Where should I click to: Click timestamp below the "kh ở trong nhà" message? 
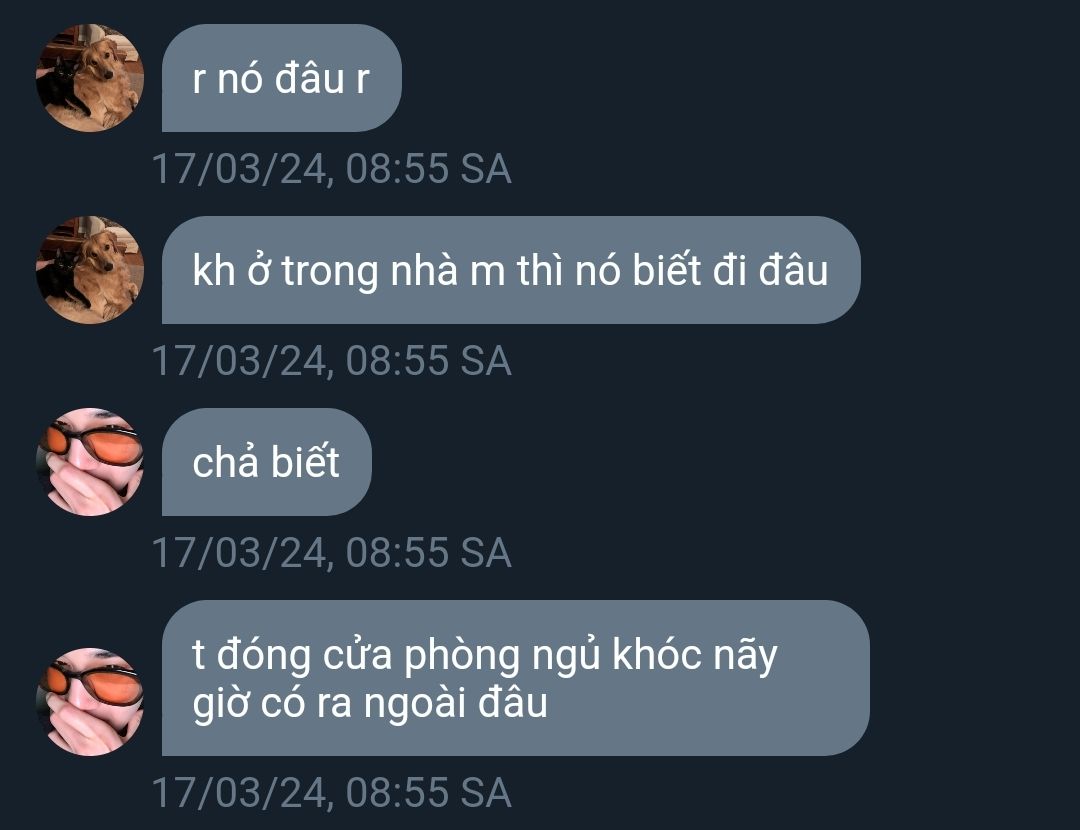point(331,361)
